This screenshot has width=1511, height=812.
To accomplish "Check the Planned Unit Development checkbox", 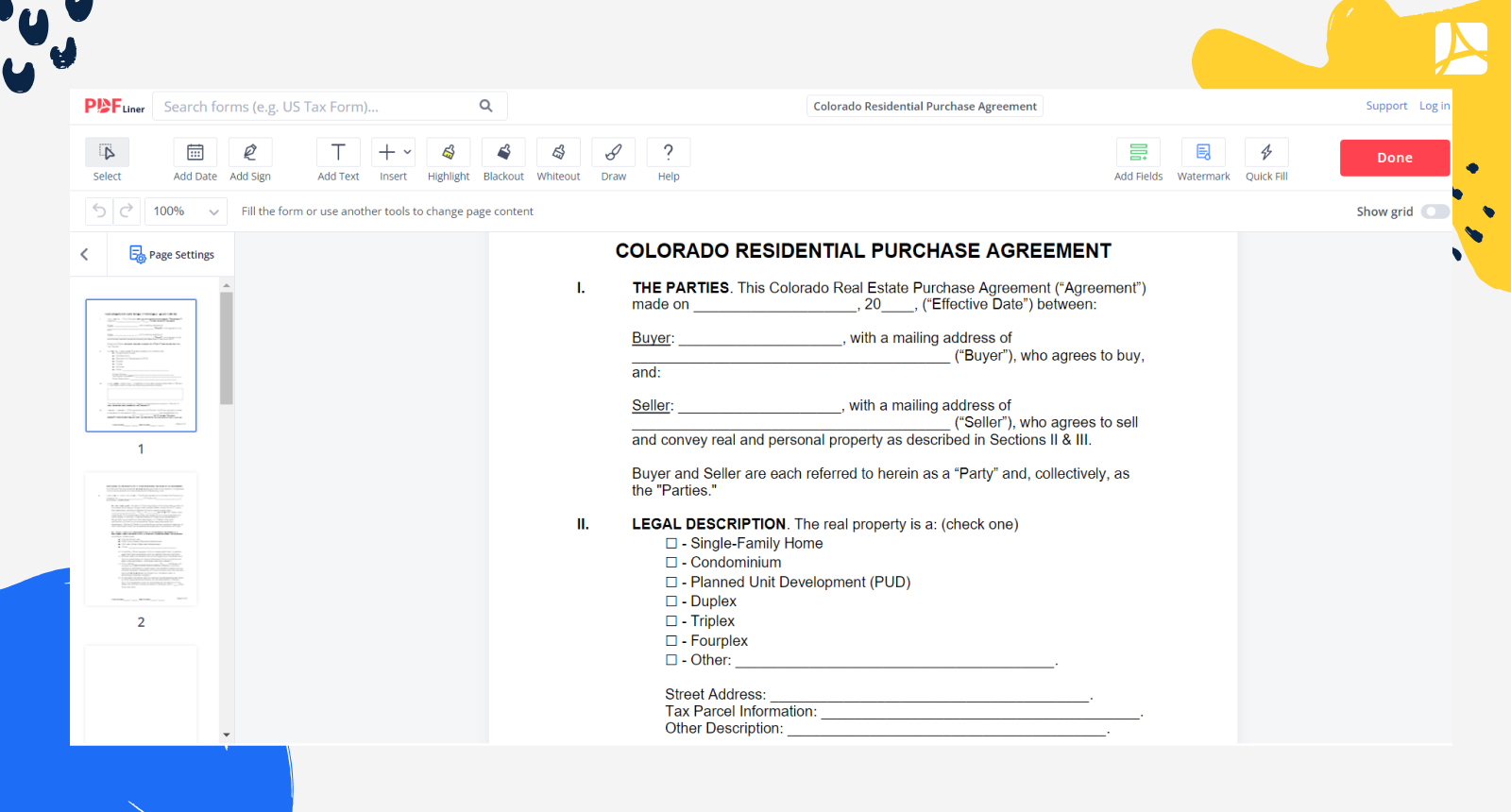I will pos(671,583).
